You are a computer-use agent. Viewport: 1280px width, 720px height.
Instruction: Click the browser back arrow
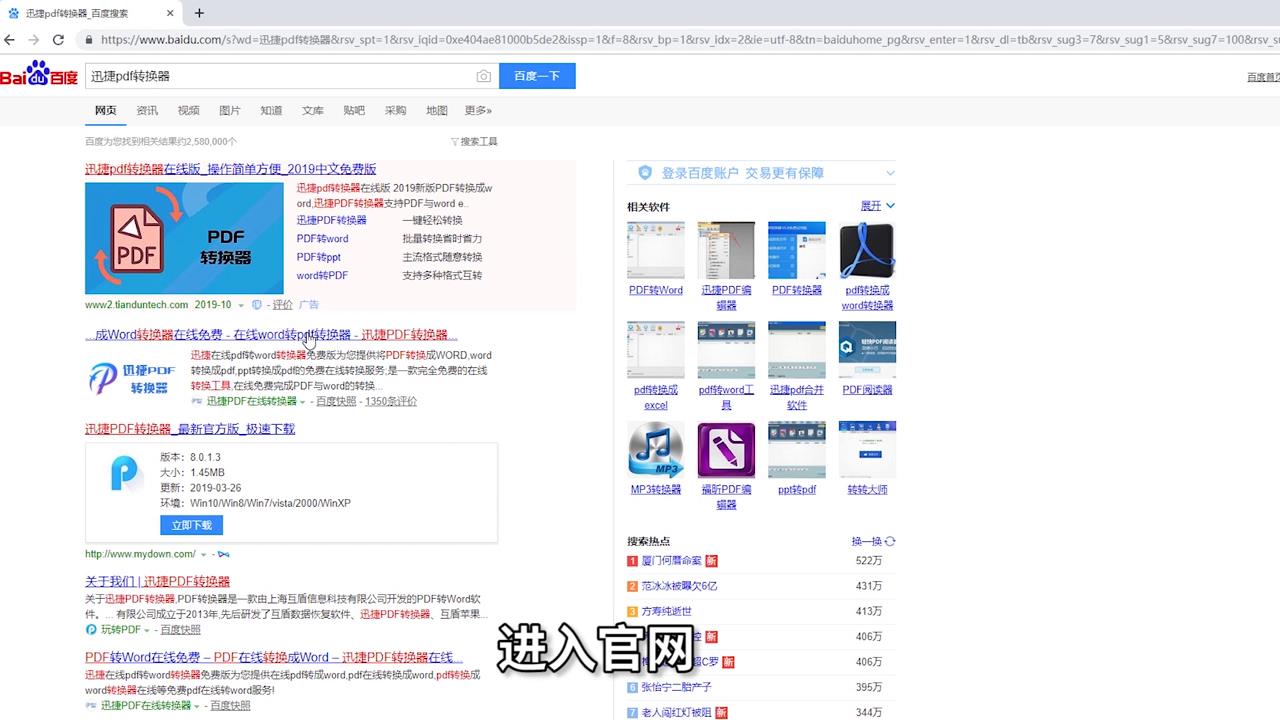pyautogui.click(x=10, y=40)
